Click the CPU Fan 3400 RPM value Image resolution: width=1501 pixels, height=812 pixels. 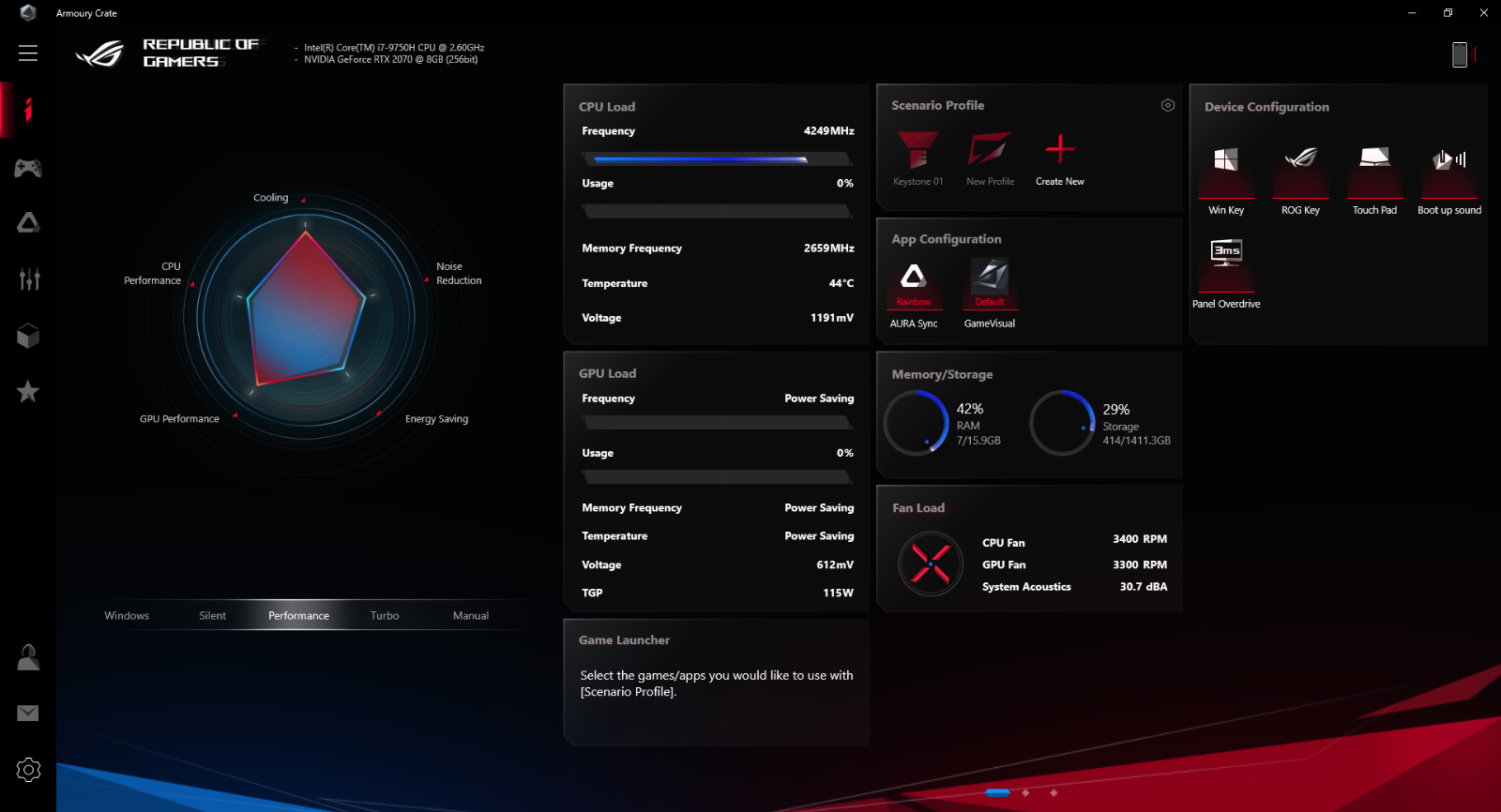[1140, 539]
